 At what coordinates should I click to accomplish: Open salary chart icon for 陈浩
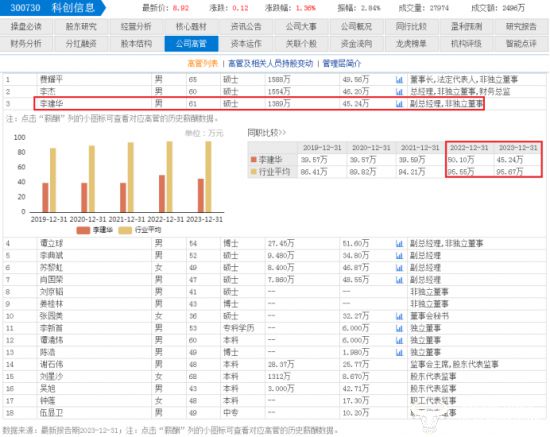coord(399,352)
